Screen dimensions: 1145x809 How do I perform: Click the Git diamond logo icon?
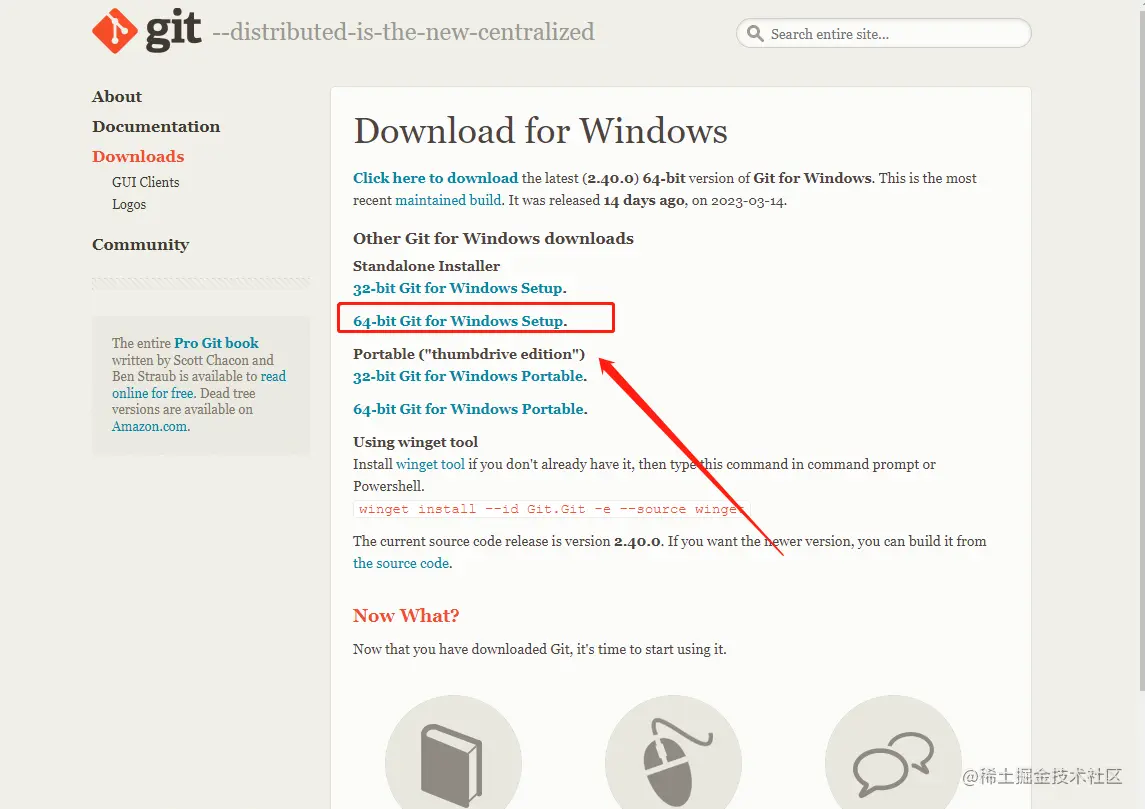coord(115,31)
